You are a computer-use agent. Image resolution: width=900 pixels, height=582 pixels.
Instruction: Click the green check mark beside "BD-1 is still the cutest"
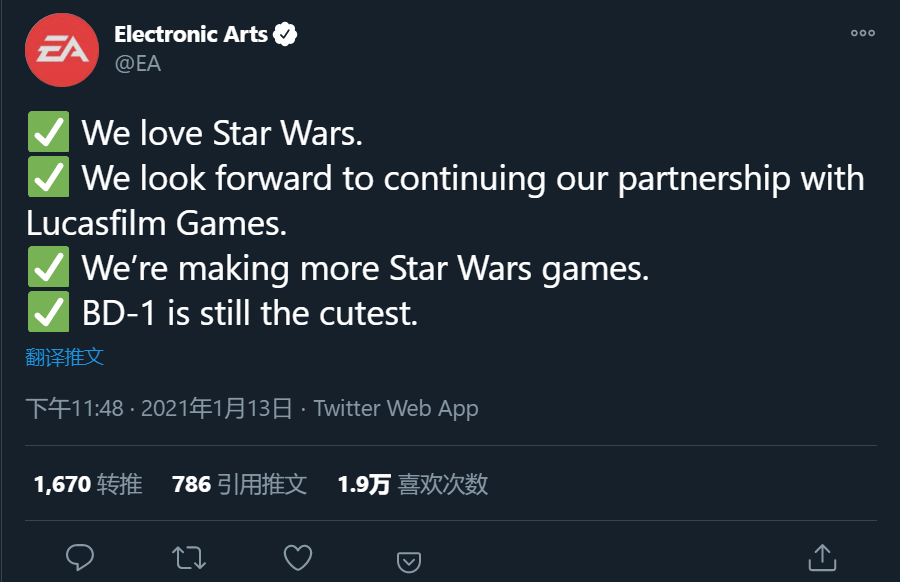(48, 313)
